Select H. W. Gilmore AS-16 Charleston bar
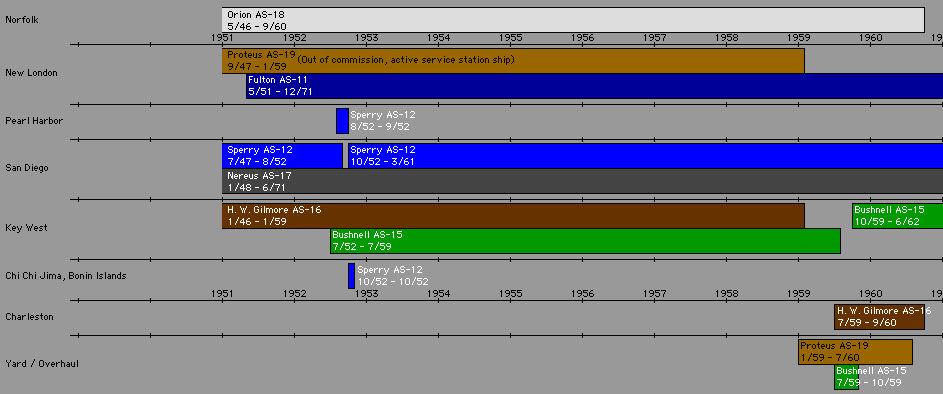 coord(879,317)
